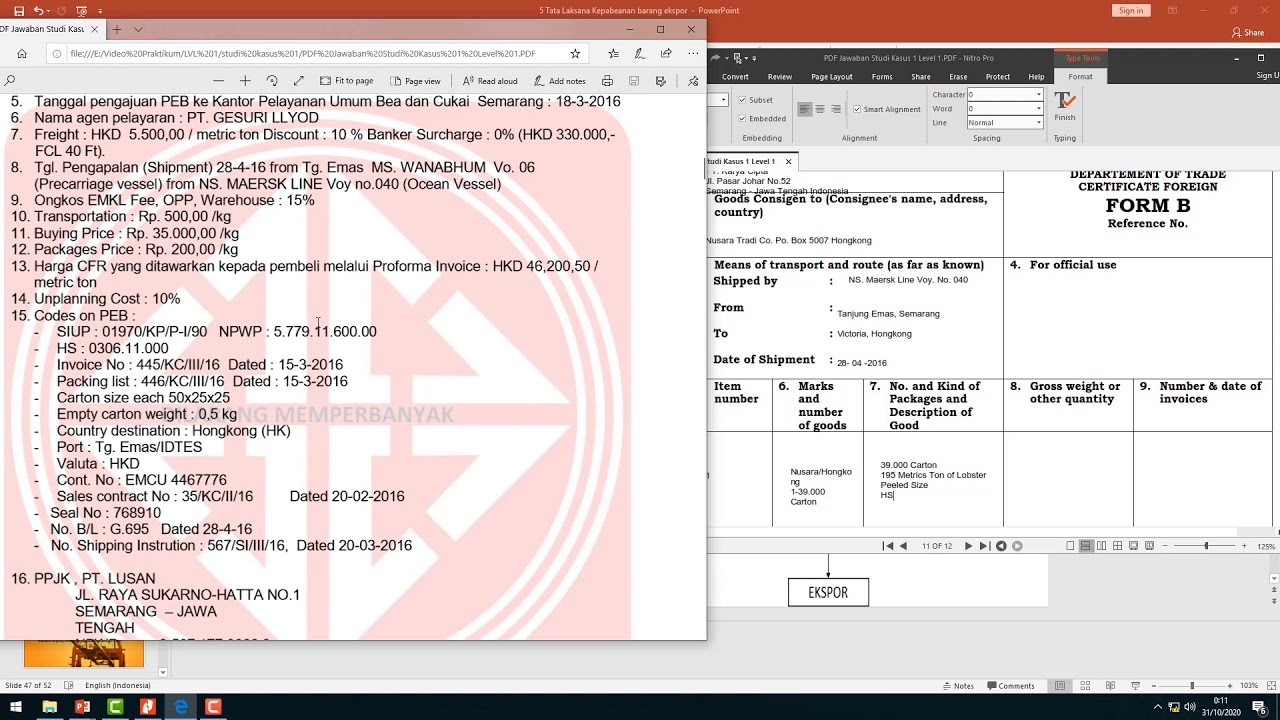Click Fit to page in Edge
This screenshot has height=720, width=1280.
point(347,81)
